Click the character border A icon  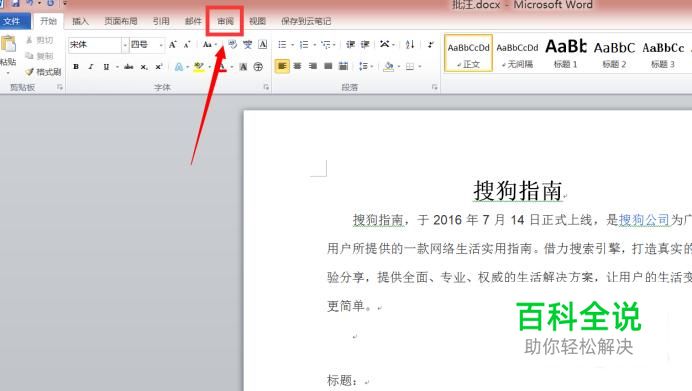click(263, 44)
